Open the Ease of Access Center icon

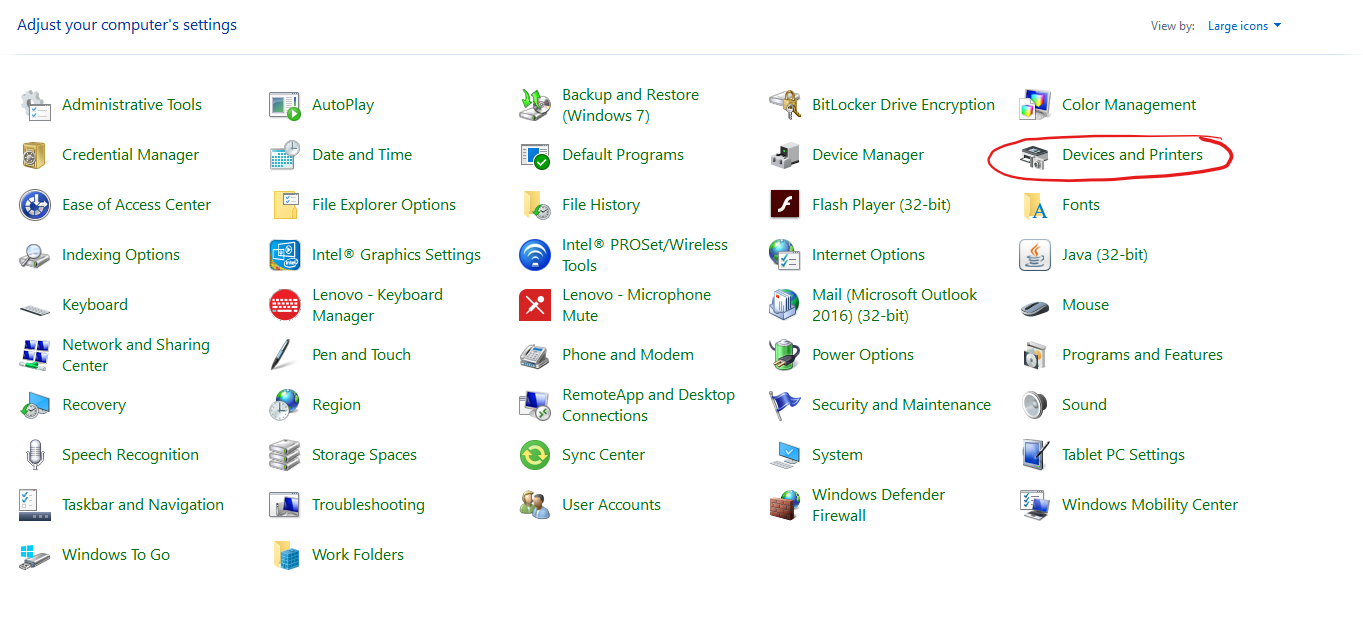click(35, 205)
